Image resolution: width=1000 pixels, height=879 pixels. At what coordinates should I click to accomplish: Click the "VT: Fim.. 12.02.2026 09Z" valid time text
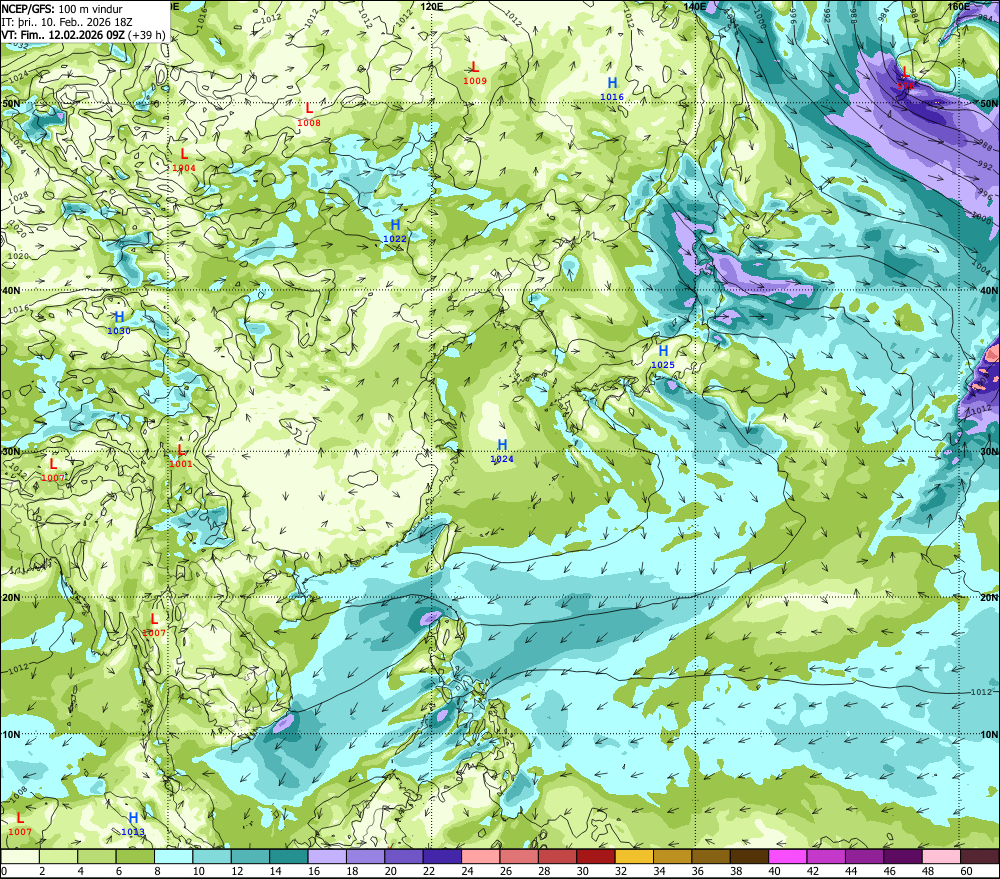click(62, 36)
